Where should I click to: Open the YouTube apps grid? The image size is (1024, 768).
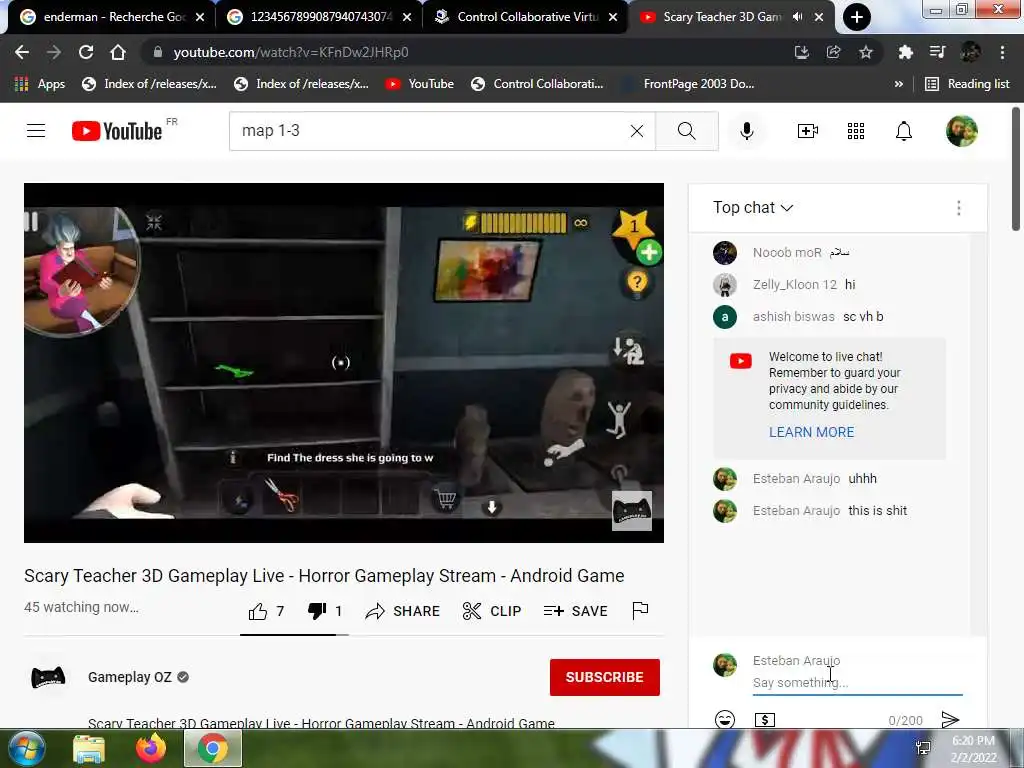coord(856,131)
